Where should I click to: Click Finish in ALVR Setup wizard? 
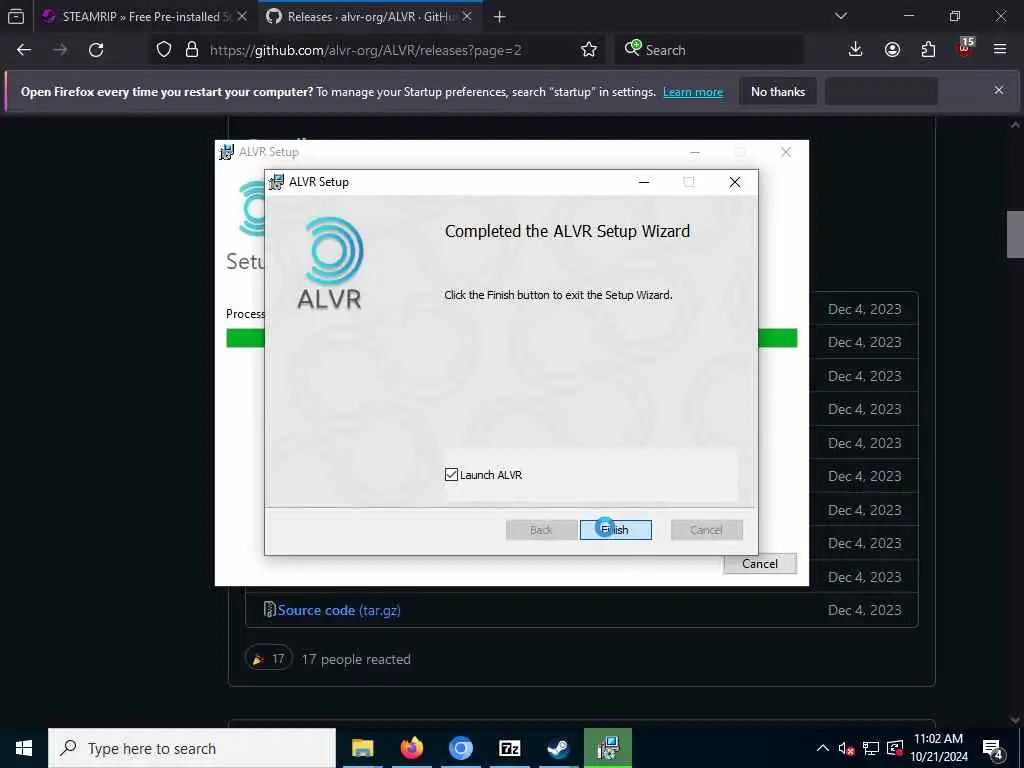pos(615,530)
